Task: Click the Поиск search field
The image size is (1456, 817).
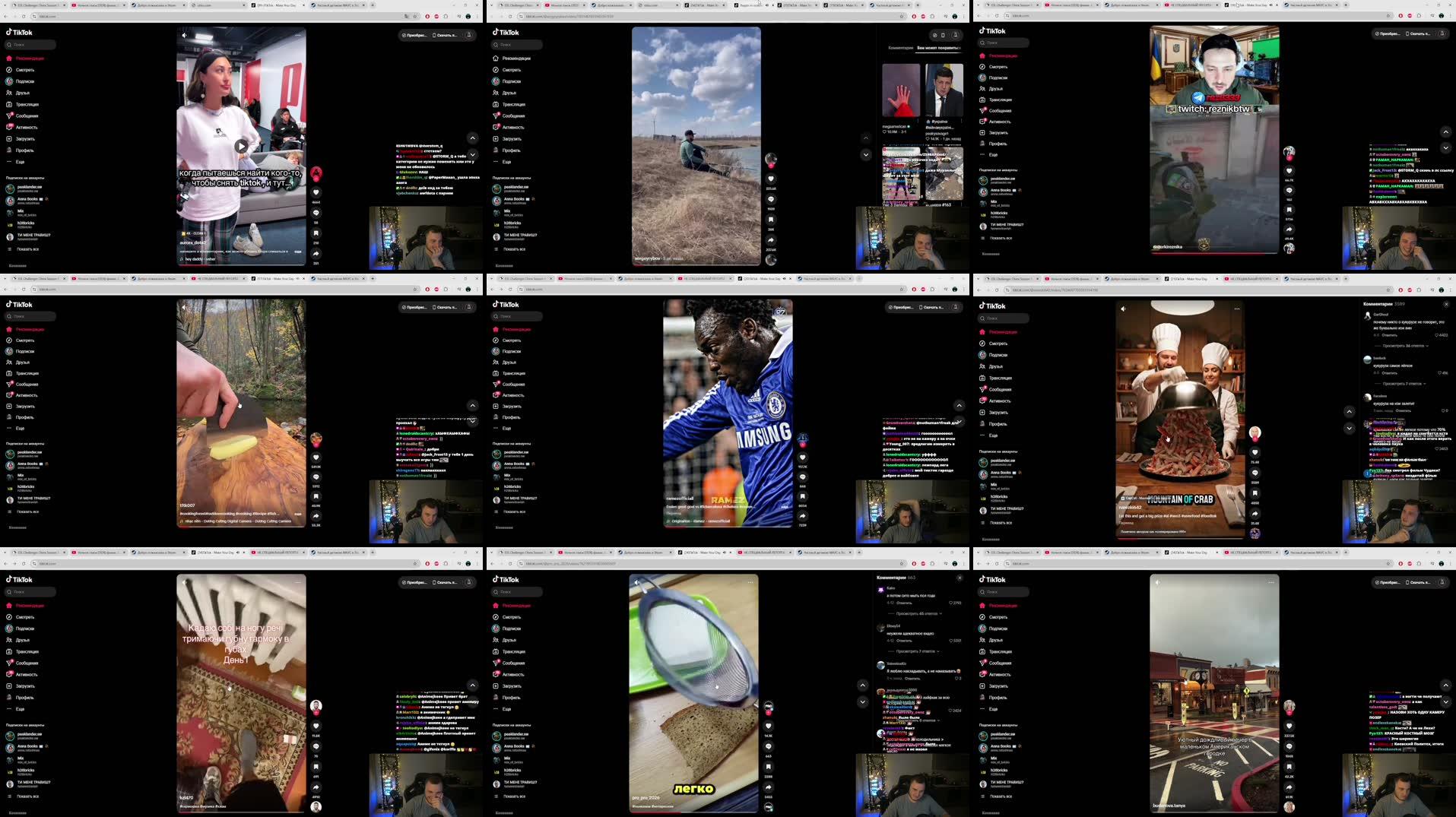Action: pos(1004,318)
